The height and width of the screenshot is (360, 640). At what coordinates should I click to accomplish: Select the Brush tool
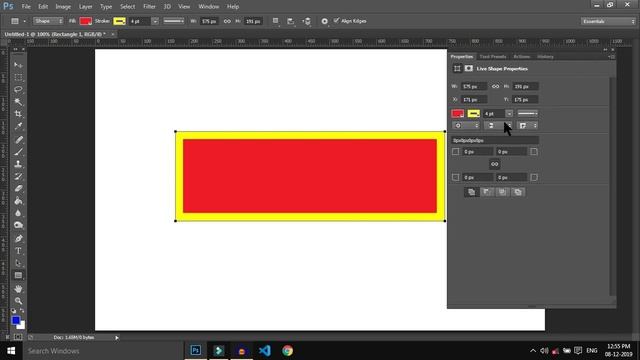tap(18, 152)
